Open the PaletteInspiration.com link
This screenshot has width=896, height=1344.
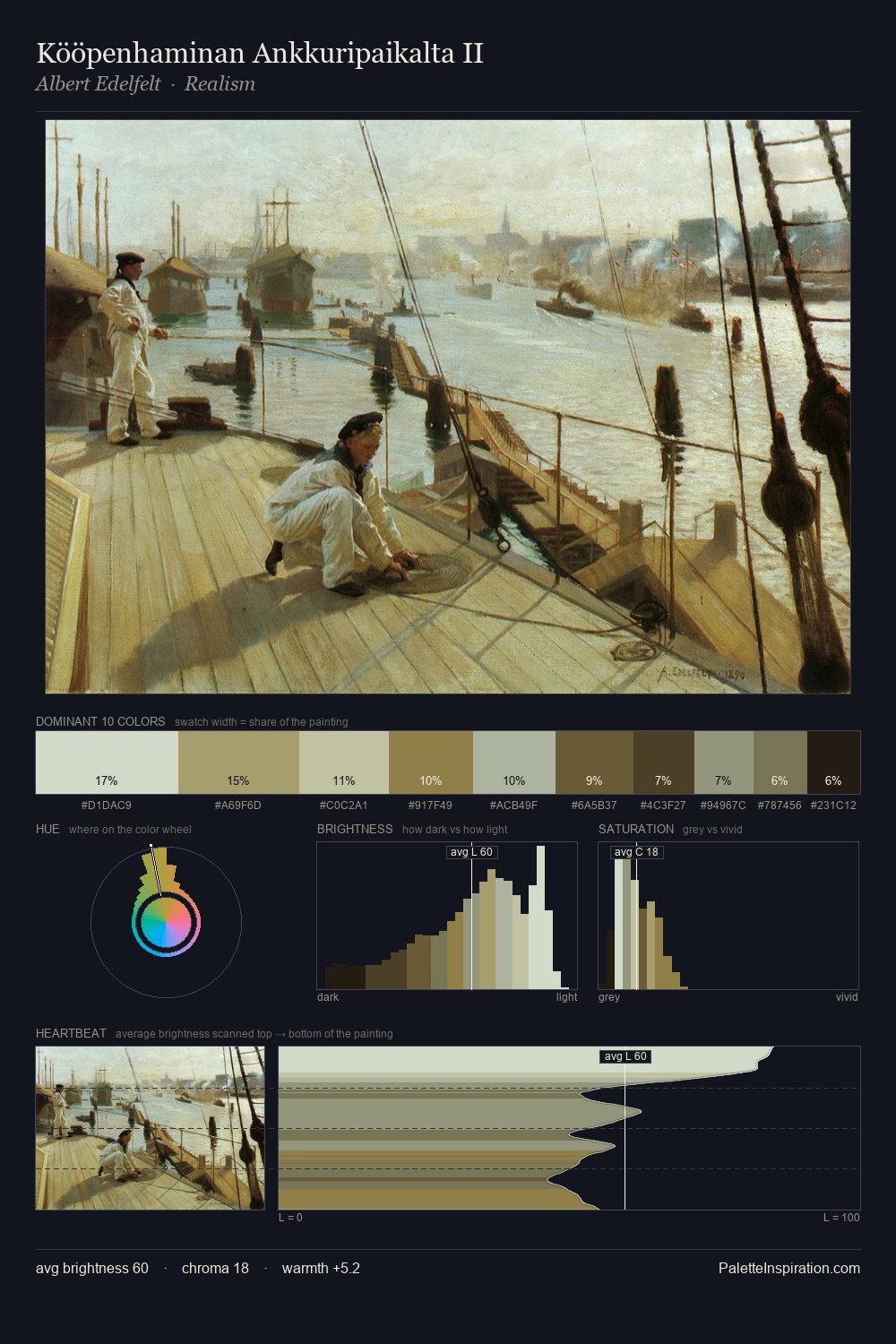pyautogui.click(x=789, y=1268)
